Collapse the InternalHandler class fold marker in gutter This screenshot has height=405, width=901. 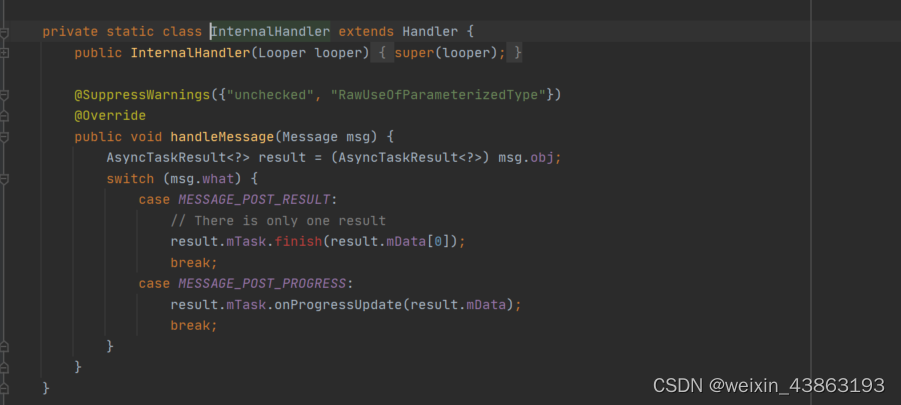[3, 32]
